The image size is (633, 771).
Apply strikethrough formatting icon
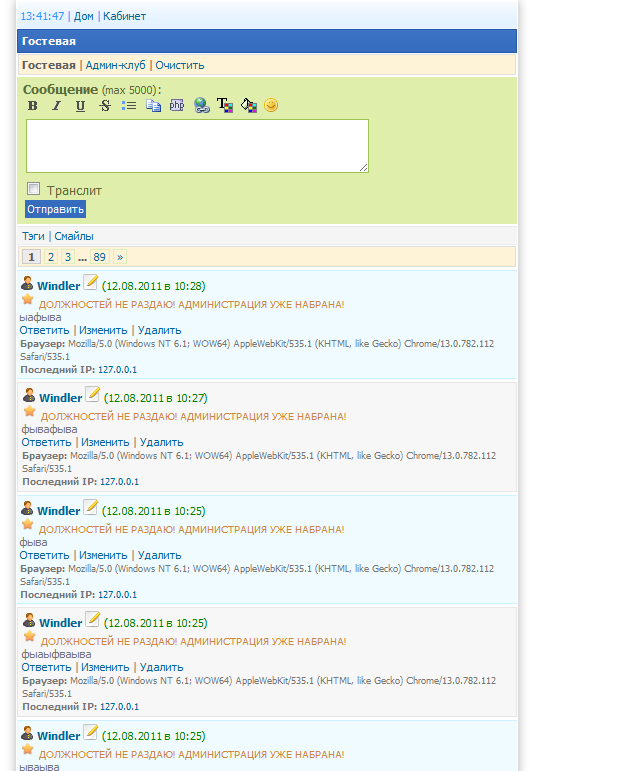(x=105, y=106)
